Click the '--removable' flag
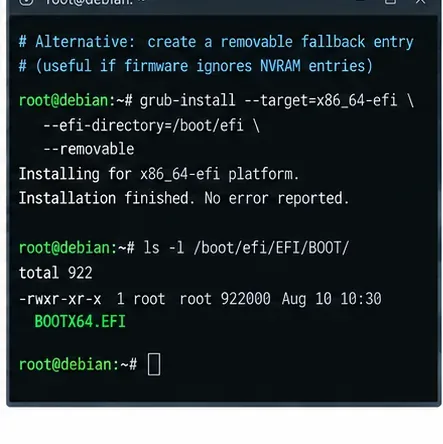 point(89,149)
